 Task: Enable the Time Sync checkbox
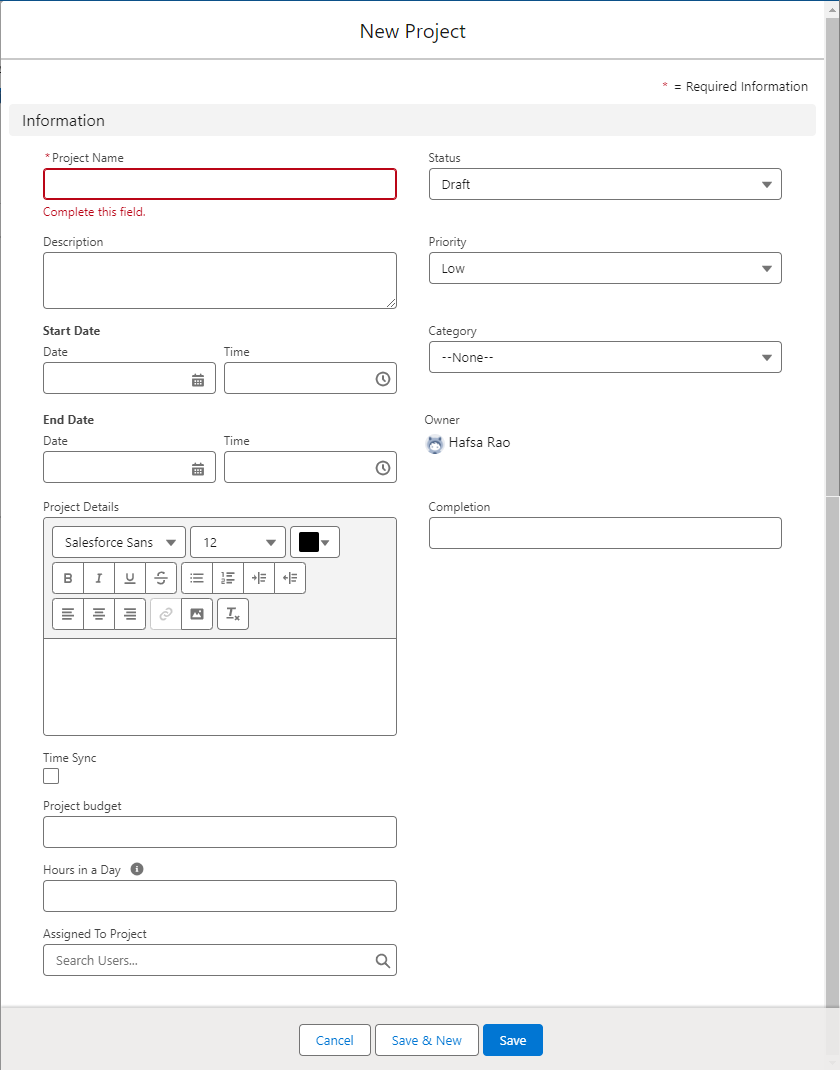click(51, 776)
